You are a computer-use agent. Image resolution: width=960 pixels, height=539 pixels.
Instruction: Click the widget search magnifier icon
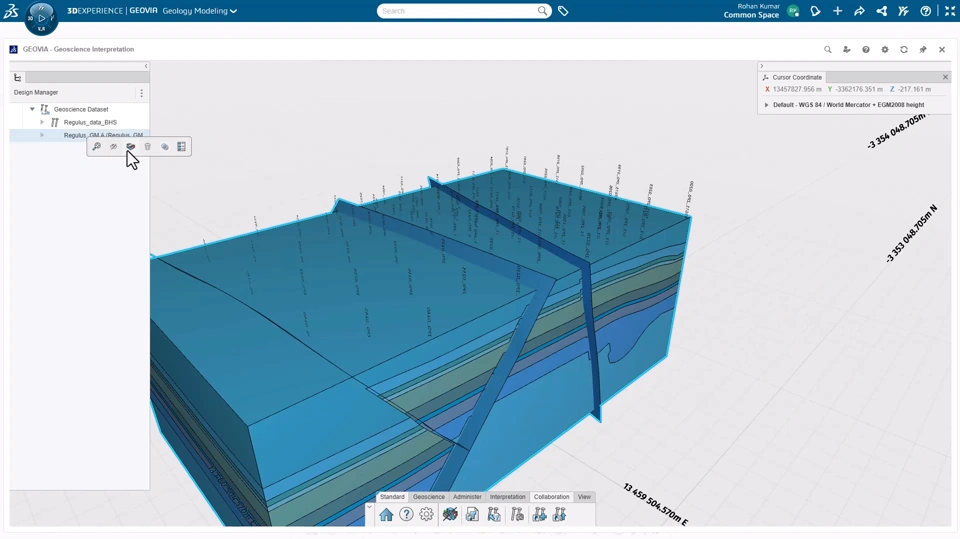pyautogui.click(x=828, y=50)
